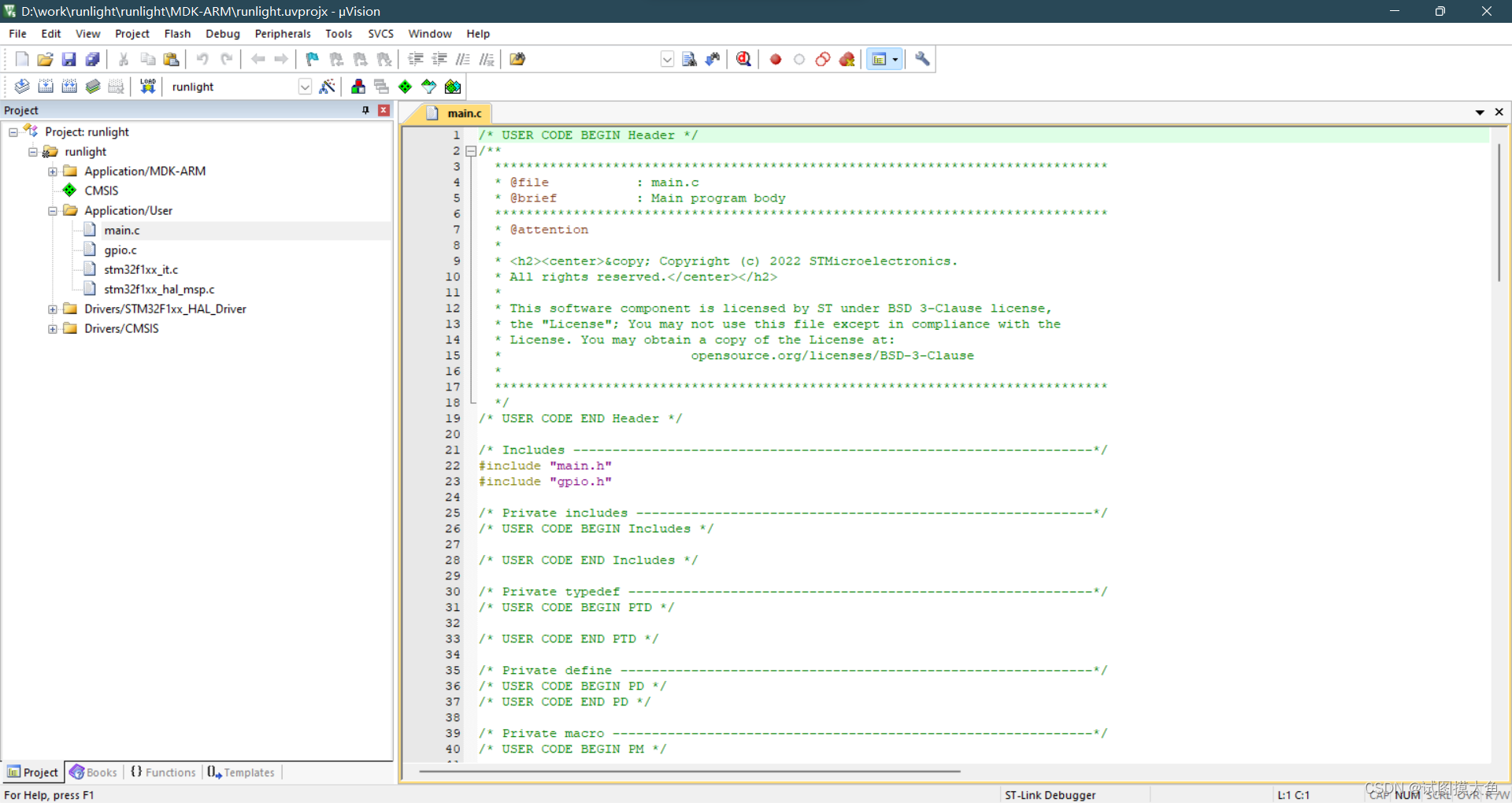Pin the Project panel
Viewport: 1512px width, 803px height.
click(x=365, y=110)
